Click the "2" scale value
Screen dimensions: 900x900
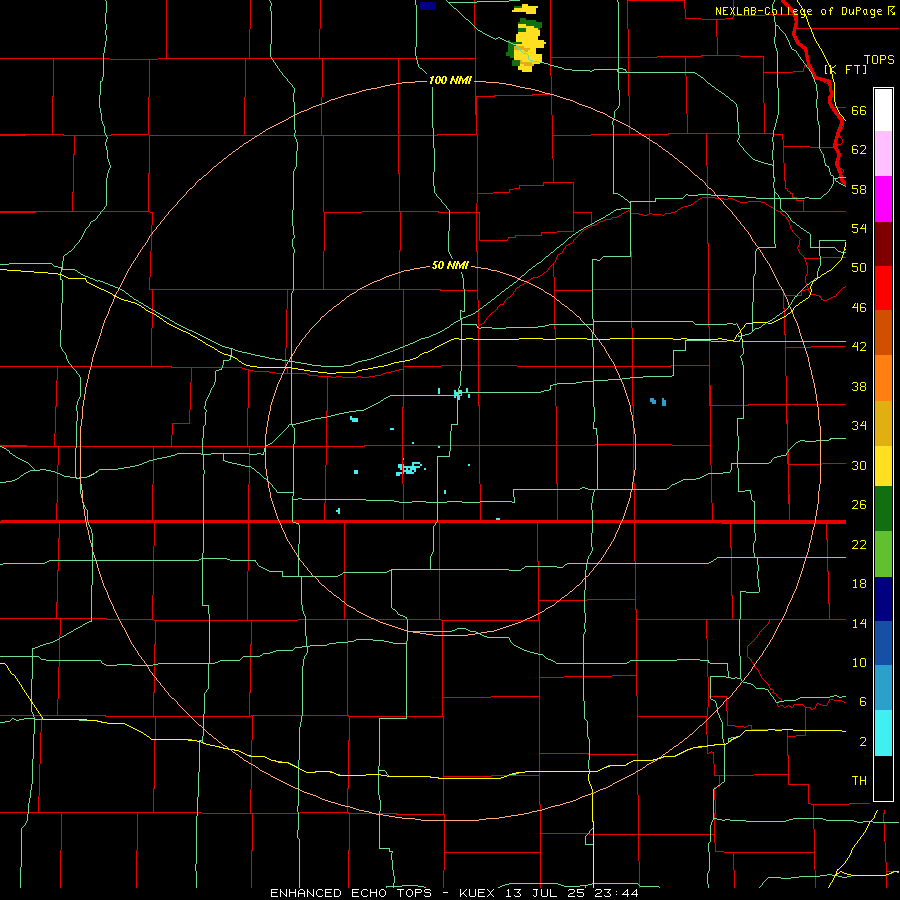863,742
